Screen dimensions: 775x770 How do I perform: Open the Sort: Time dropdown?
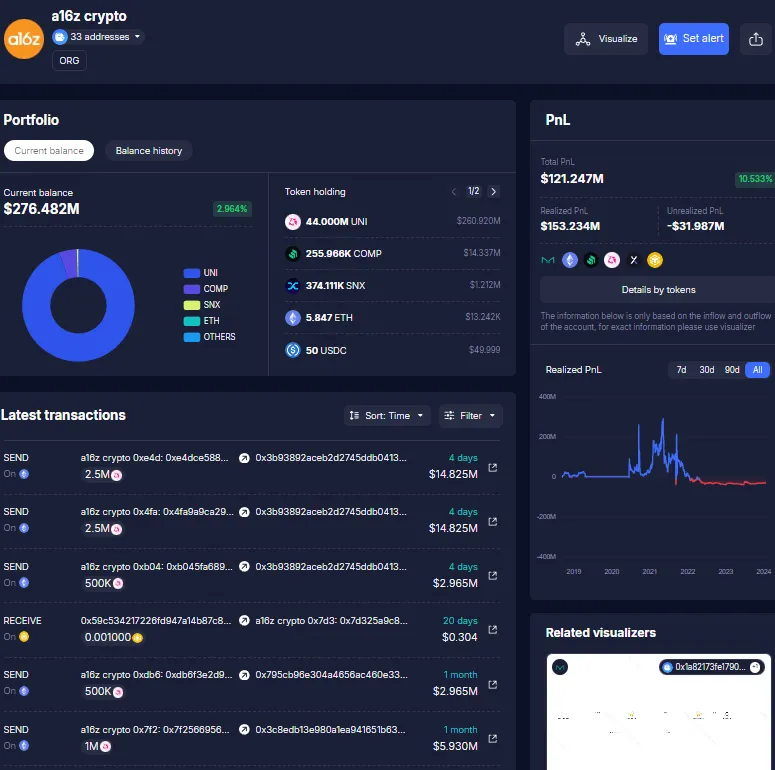coord(387,415)
